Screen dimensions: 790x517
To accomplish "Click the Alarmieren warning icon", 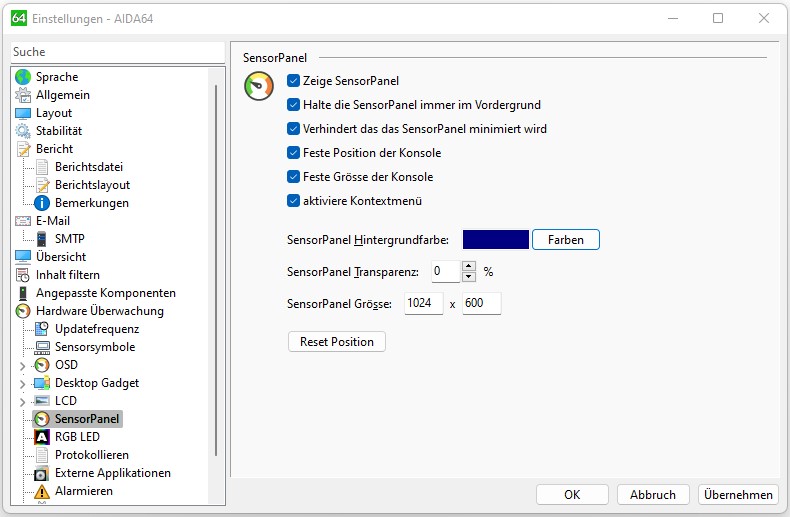I will pos(42,491).
